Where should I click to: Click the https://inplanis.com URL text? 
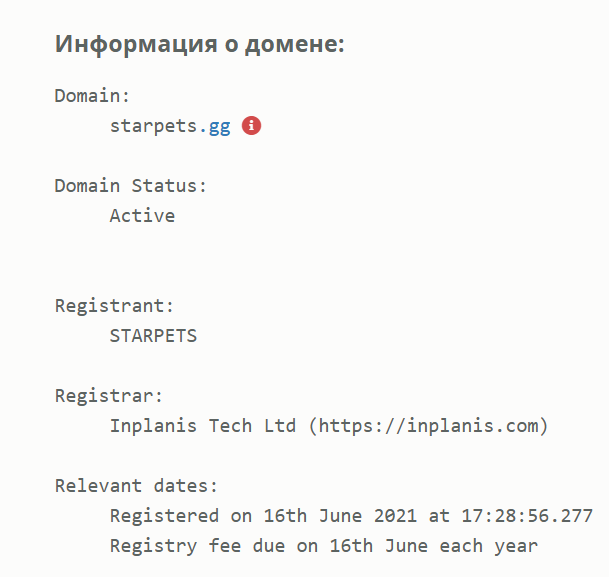(428, 426)
